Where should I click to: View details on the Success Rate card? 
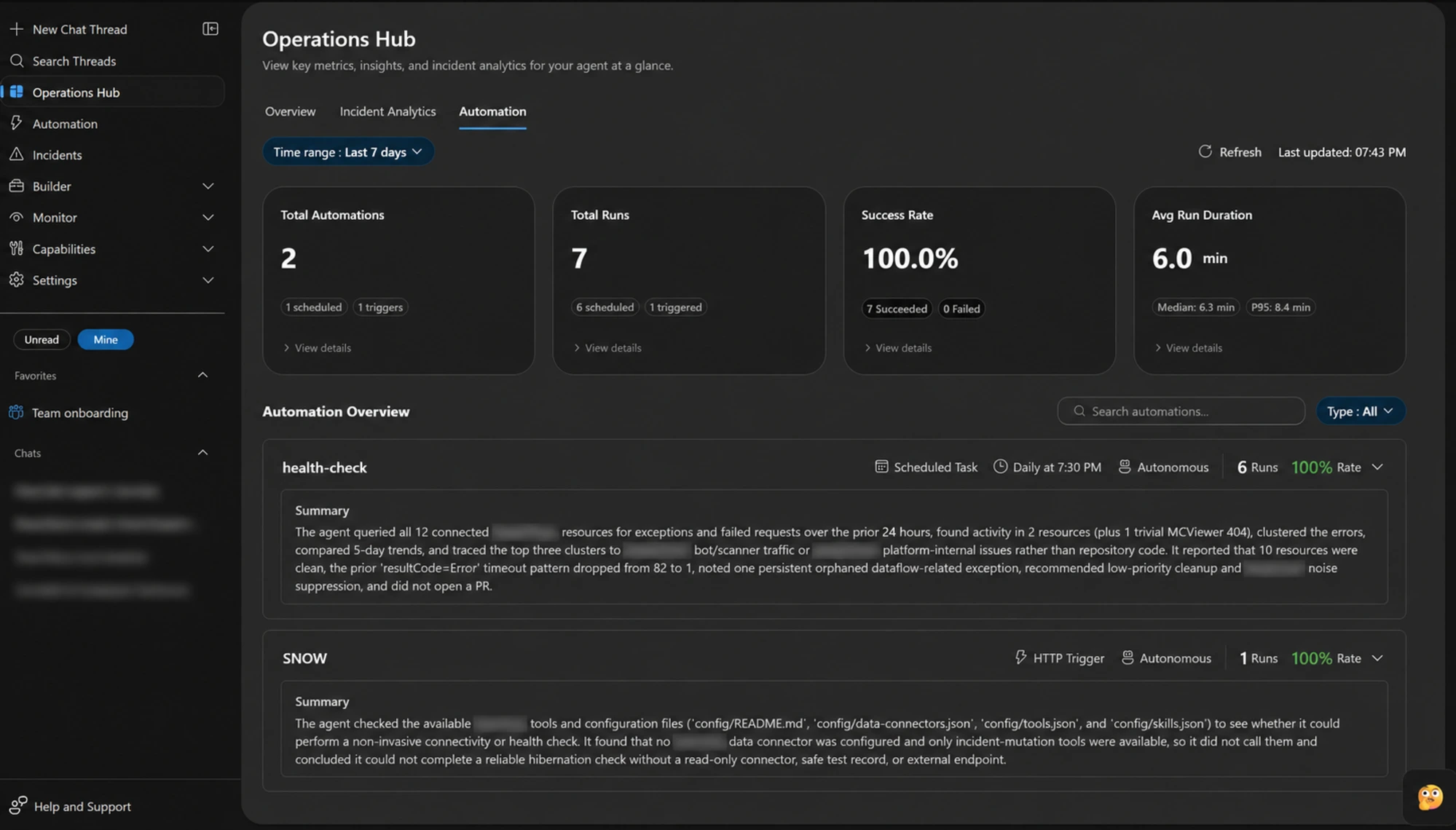[x=897, y=347]
